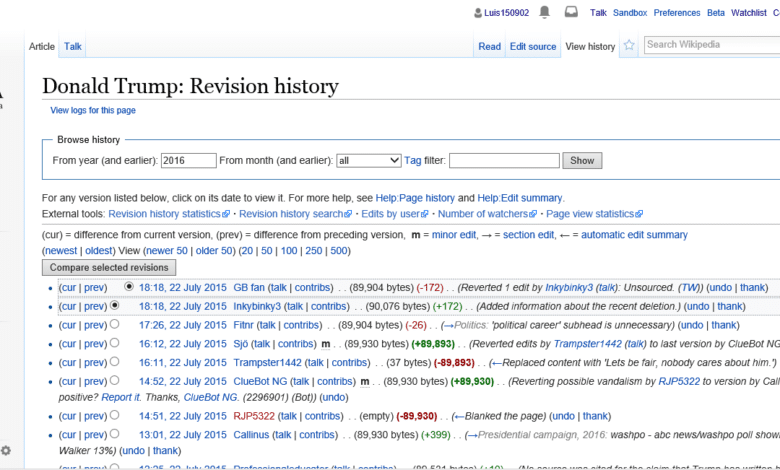The height and width of the screenshot is (470, 780).
Task: Open Revision history statistics external tool
Action: pyautogui.click(x=169, y=214)
